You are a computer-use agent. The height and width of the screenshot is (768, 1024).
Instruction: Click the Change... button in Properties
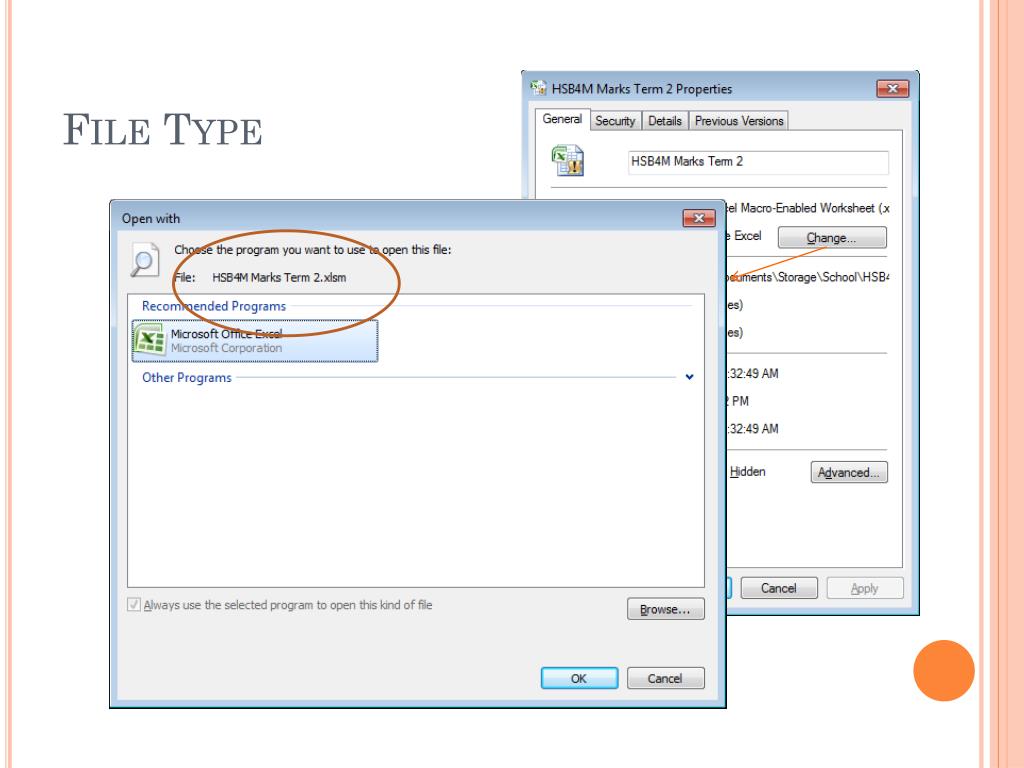832,238
